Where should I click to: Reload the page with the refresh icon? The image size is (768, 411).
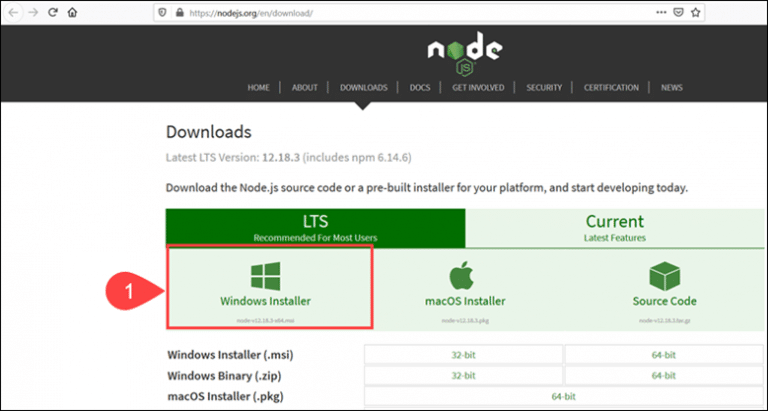pyautogui.click(x=53, y=13)
